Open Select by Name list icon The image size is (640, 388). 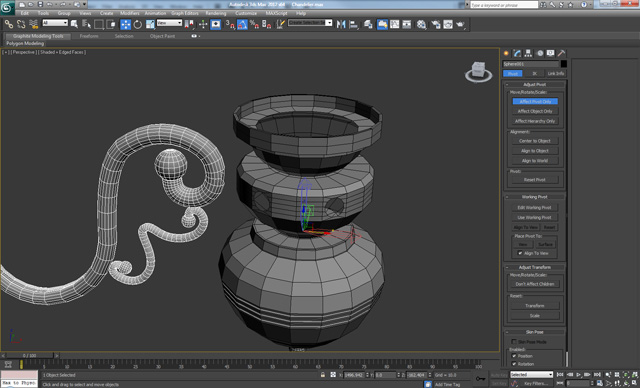click(x=86, y=24)
